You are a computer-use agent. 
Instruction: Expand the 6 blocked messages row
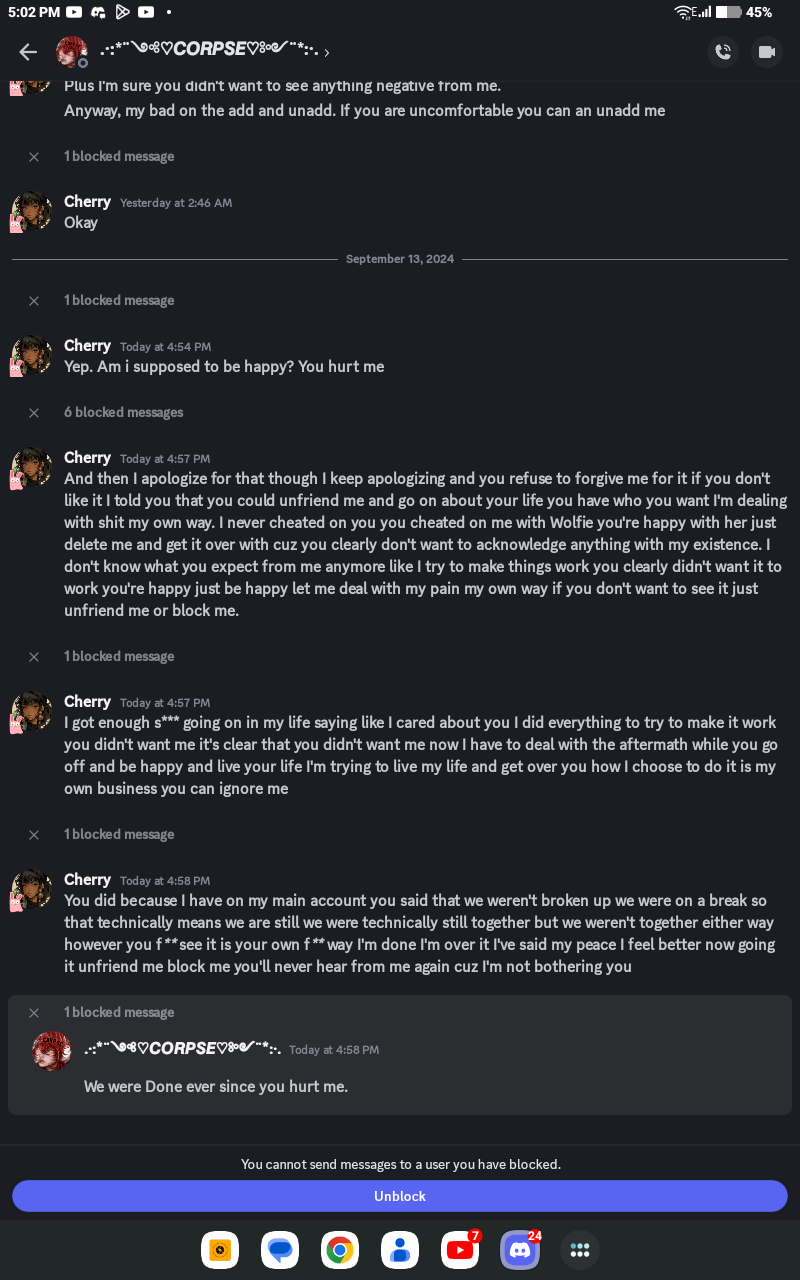(x=123, y=412)
